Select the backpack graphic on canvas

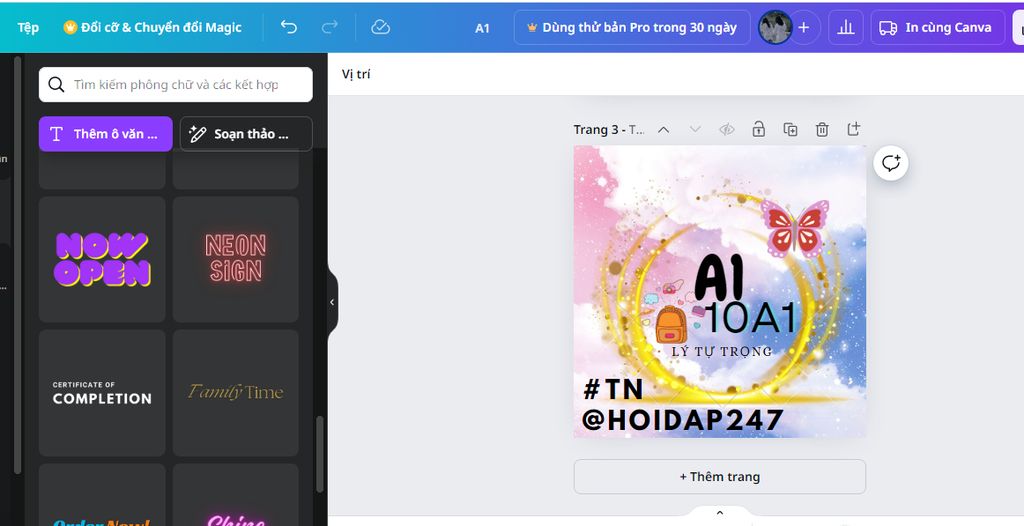pyautogui.click(x=671, y=325)
